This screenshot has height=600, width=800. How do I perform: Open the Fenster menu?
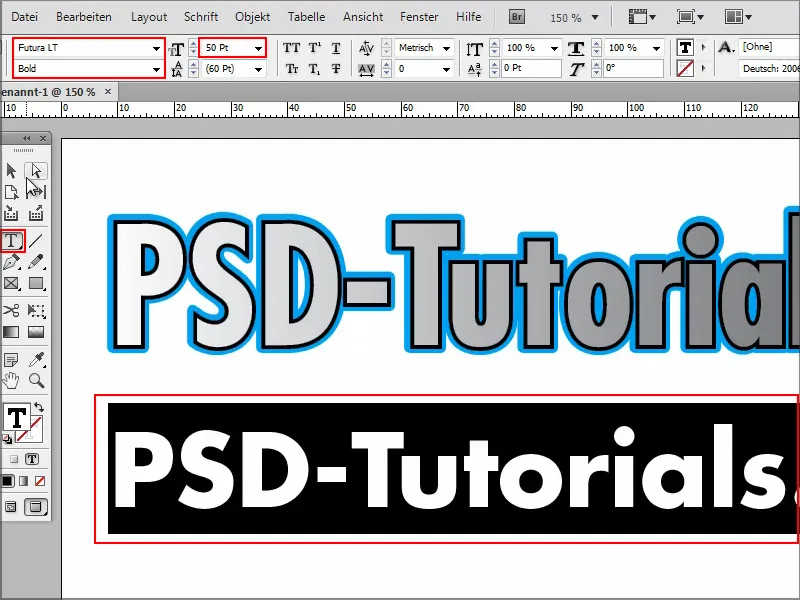pyautogui.click(x=419, y=17)
